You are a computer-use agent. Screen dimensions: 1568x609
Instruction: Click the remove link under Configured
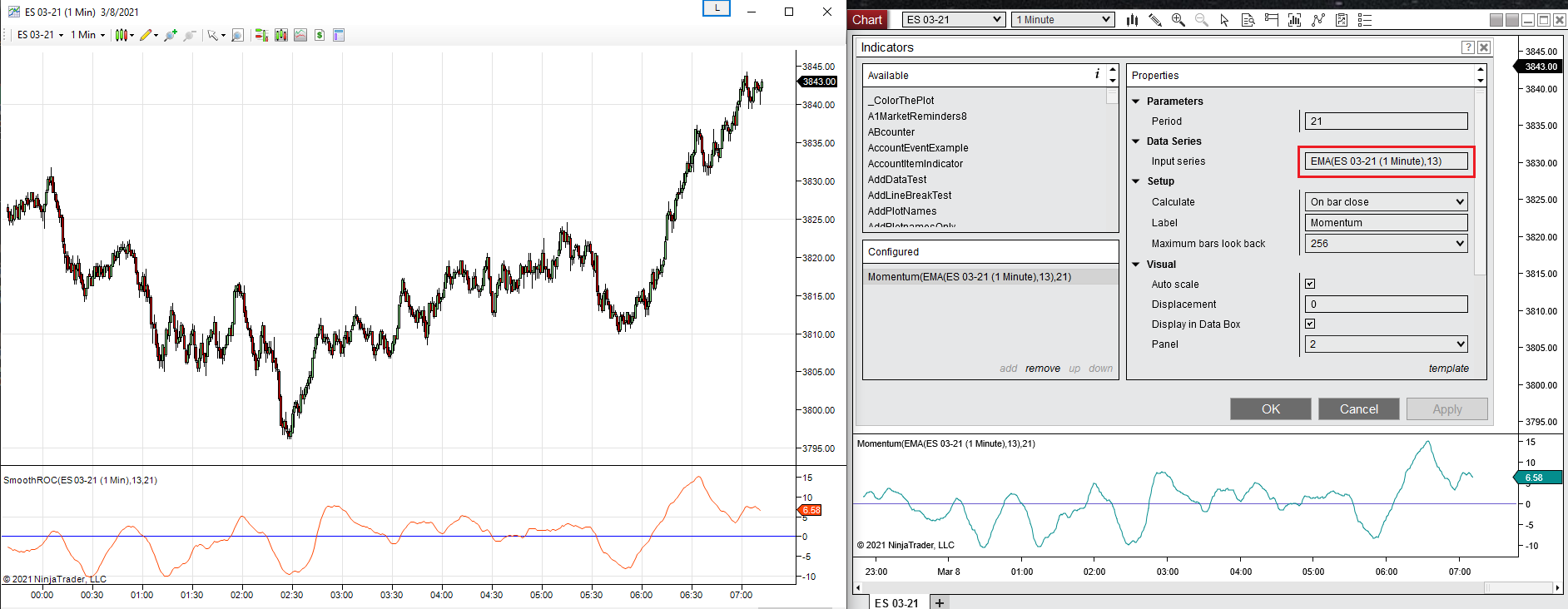[x=1043, y=369]
